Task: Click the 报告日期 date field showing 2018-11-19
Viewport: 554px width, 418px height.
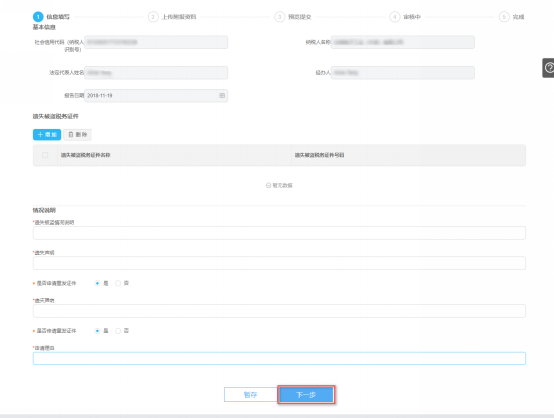Action: coord(156,95)
